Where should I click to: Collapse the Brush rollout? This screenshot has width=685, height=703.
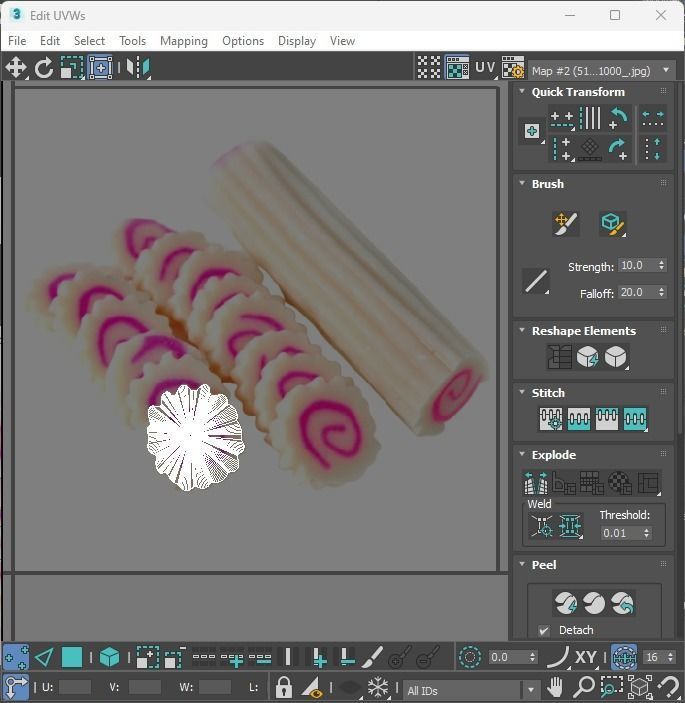522,183
